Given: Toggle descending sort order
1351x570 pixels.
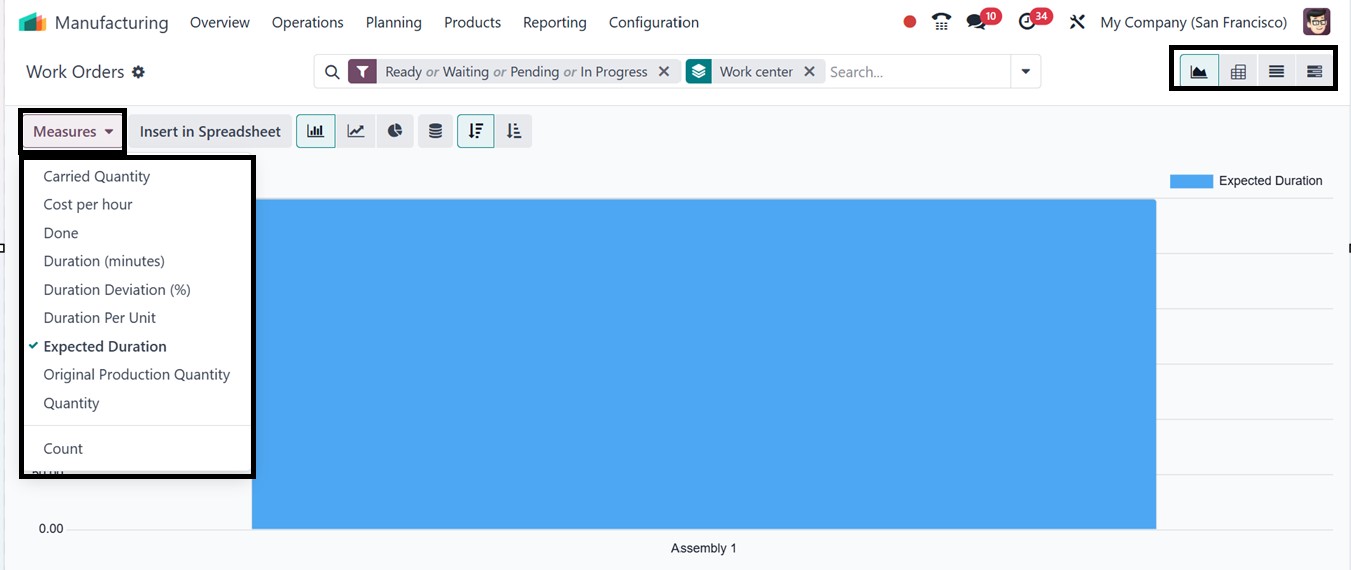Looking at the screenshot, I should 476,131.
